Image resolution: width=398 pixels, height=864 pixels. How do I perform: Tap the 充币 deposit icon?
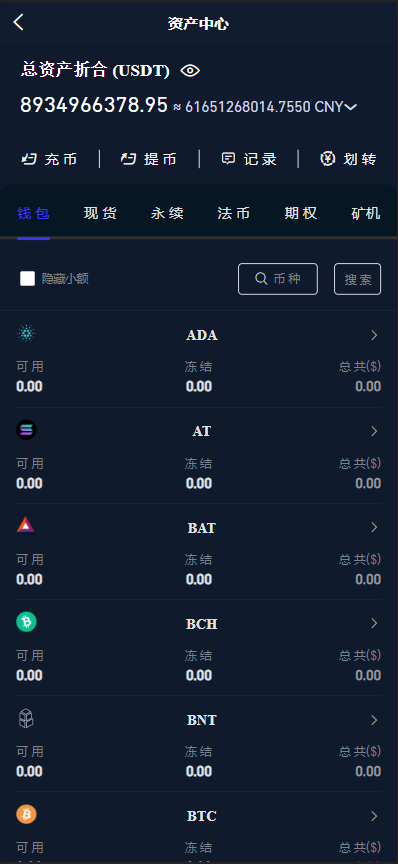tap(29, 159)
